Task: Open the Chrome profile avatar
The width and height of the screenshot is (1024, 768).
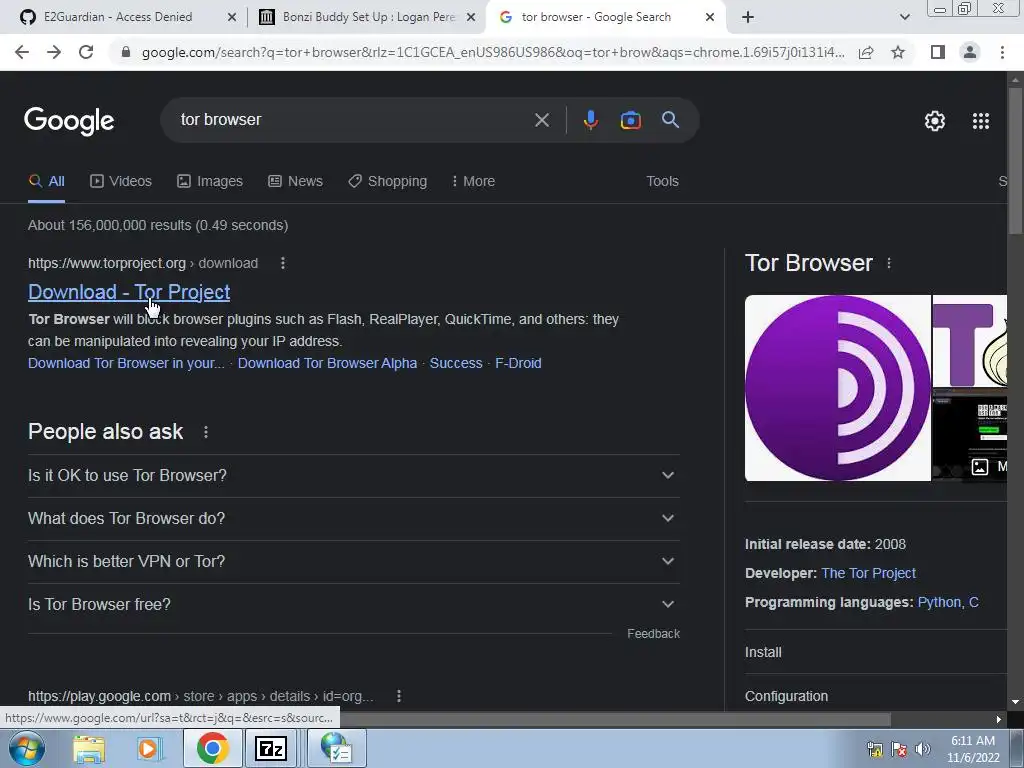Action: [970, 52]
